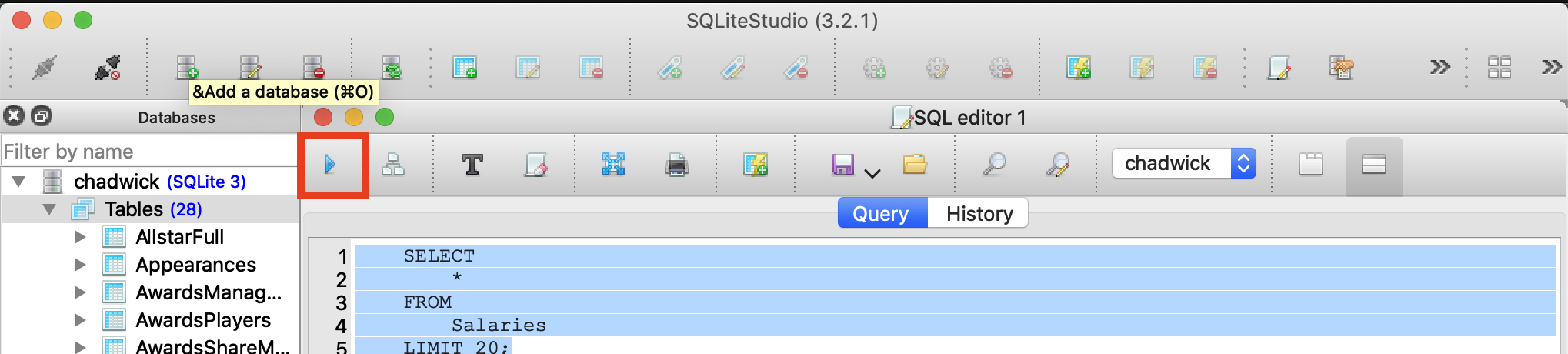The height and width of the screenshot is (354, 1568).
Task: Expand the AwardsManag... table
Action: pos(79,292)
